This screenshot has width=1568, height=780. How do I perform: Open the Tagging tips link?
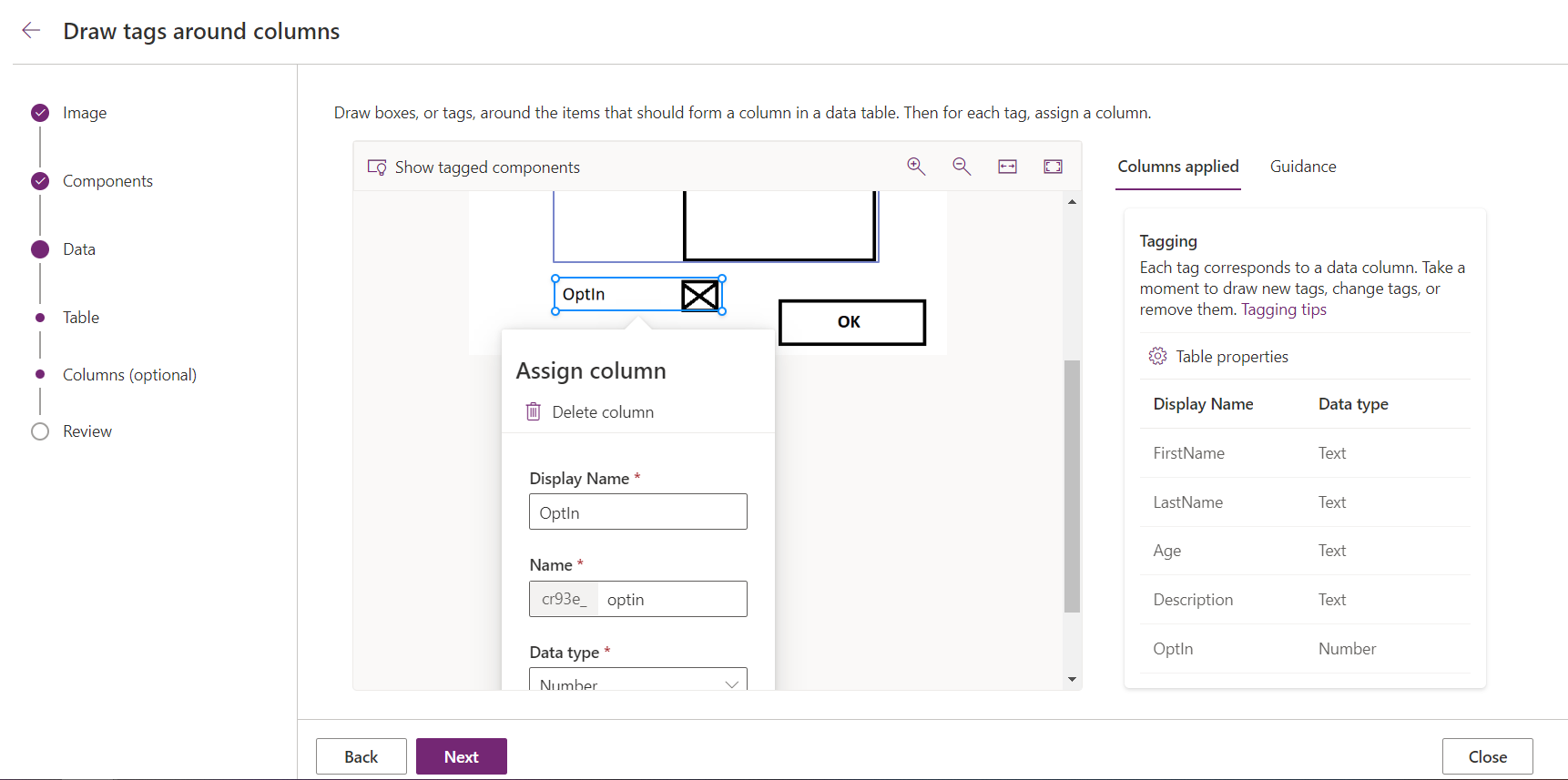click(x=1284, y=309)
